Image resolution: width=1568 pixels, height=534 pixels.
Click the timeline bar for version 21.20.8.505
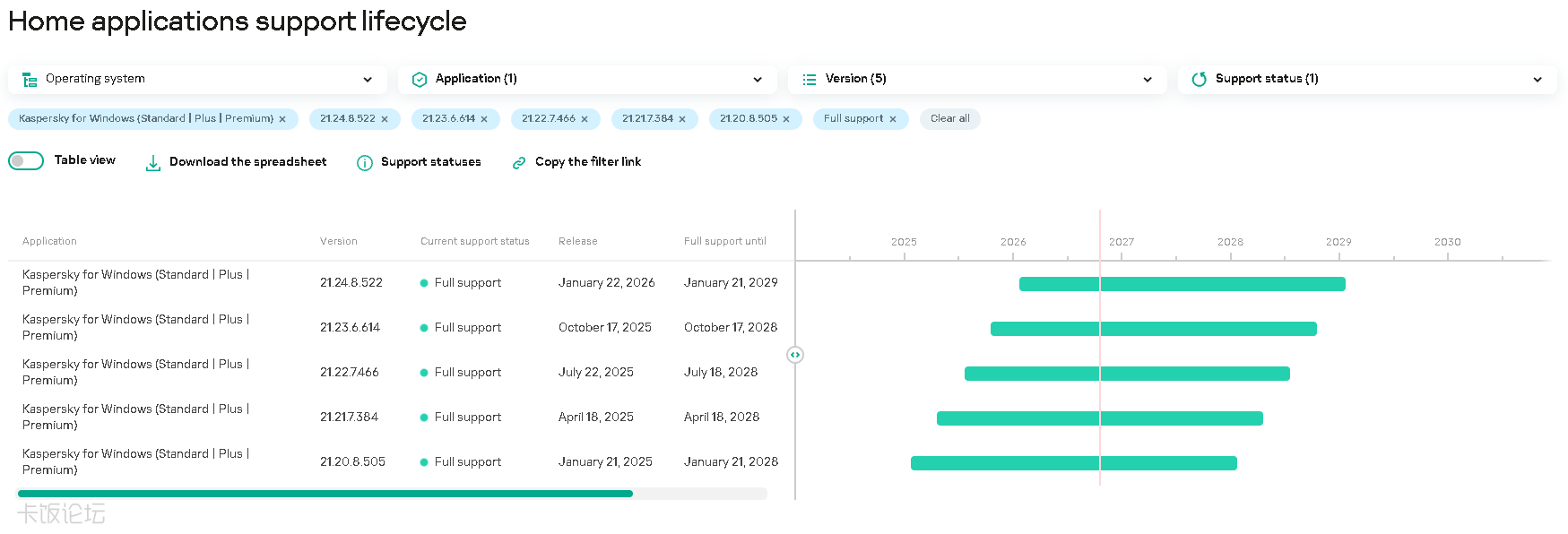coord(1074,463)
